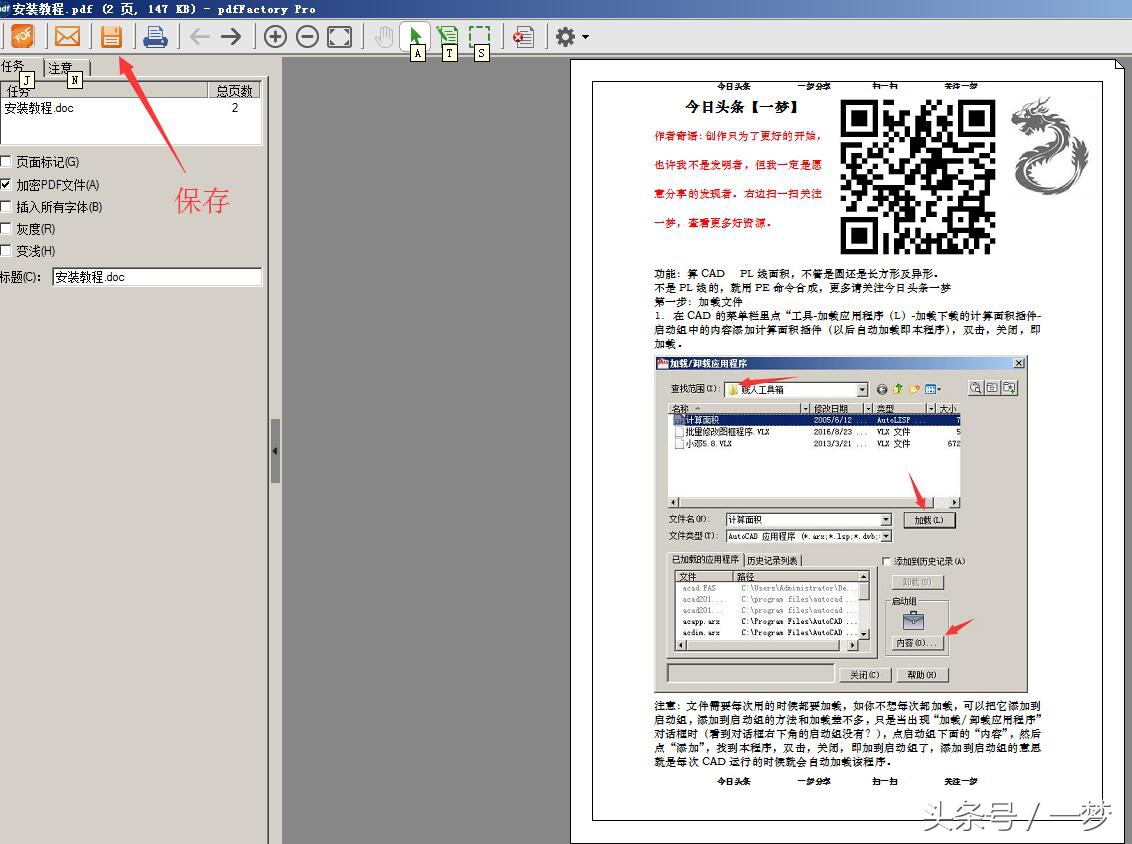Select the green arrow pointer tool

point(416,36)
